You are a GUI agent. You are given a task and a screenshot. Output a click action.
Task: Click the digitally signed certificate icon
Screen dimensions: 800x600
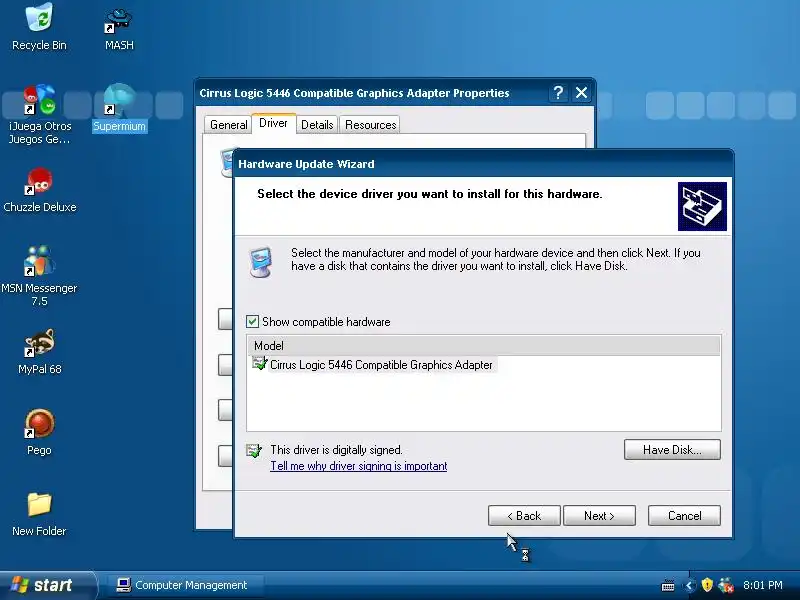[254, 451]
